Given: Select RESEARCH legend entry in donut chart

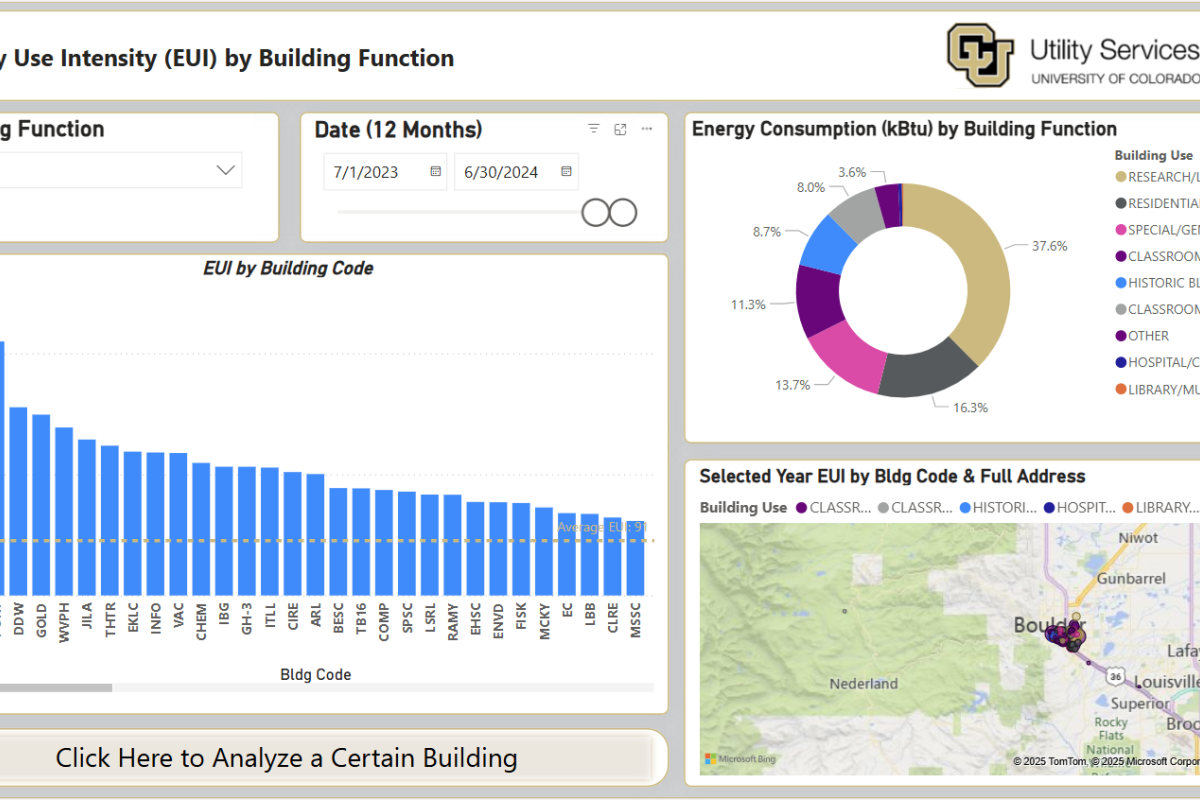Looking at the screenshot, I should pos(1157,177).
